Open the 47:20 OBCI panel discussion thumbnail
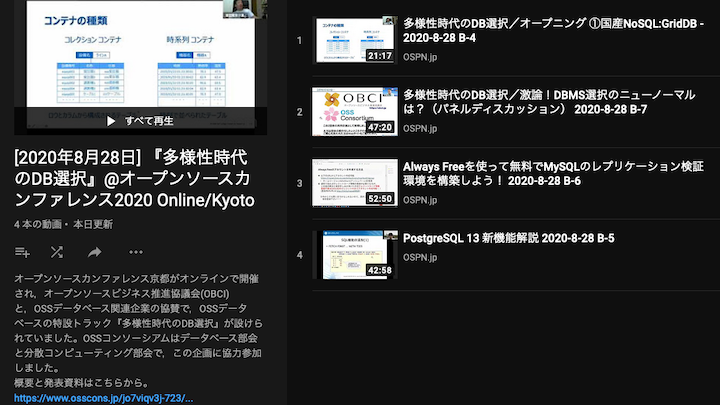 [354, 112]
